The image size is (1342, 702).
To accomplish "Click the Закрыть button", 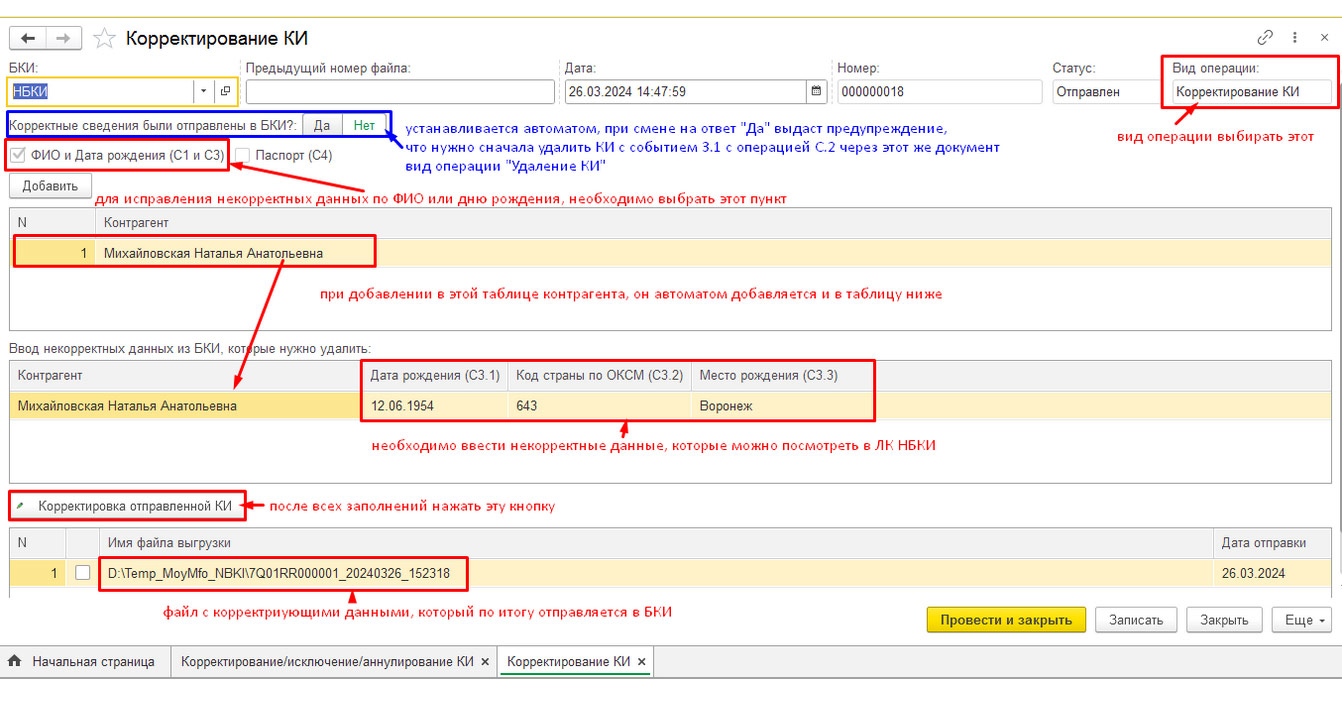I will 1224,620.
